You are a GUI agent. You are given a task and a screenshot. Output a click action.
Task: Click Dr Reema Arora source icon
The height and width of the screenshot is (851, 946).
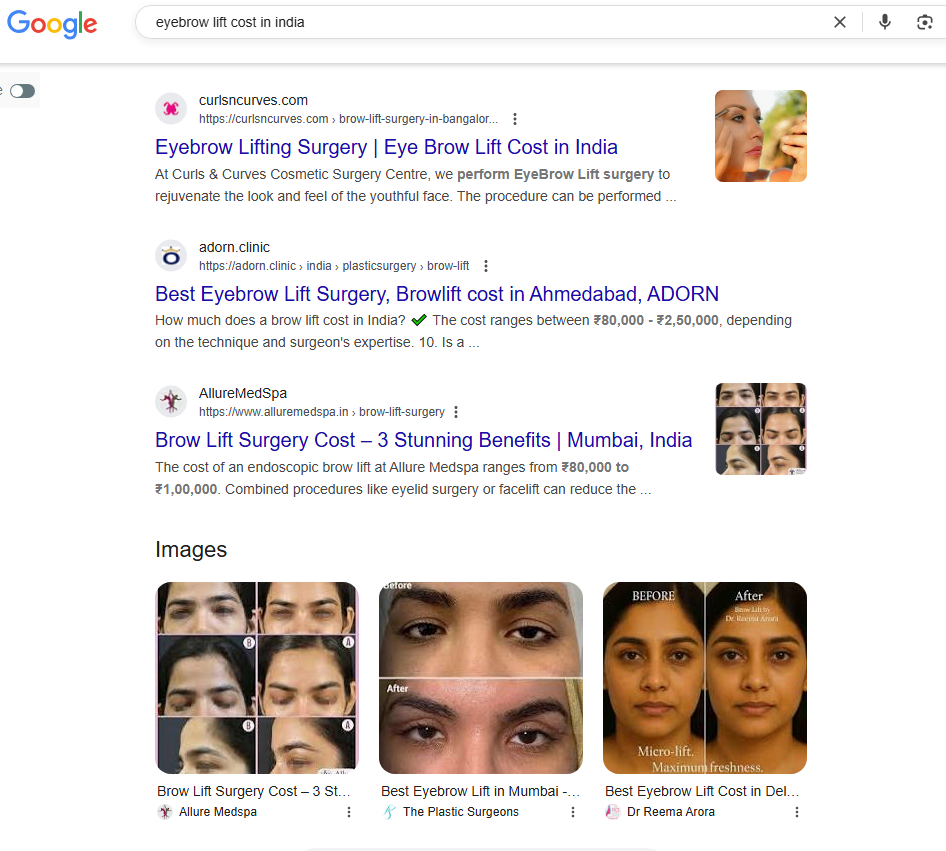pyautogui.click(x=613, y=812)
